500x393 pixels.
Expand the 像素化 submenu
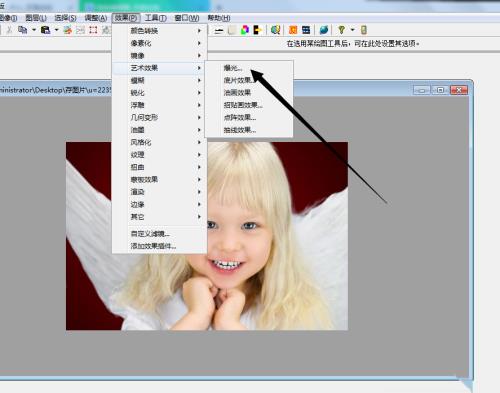(x=159, y=43)
